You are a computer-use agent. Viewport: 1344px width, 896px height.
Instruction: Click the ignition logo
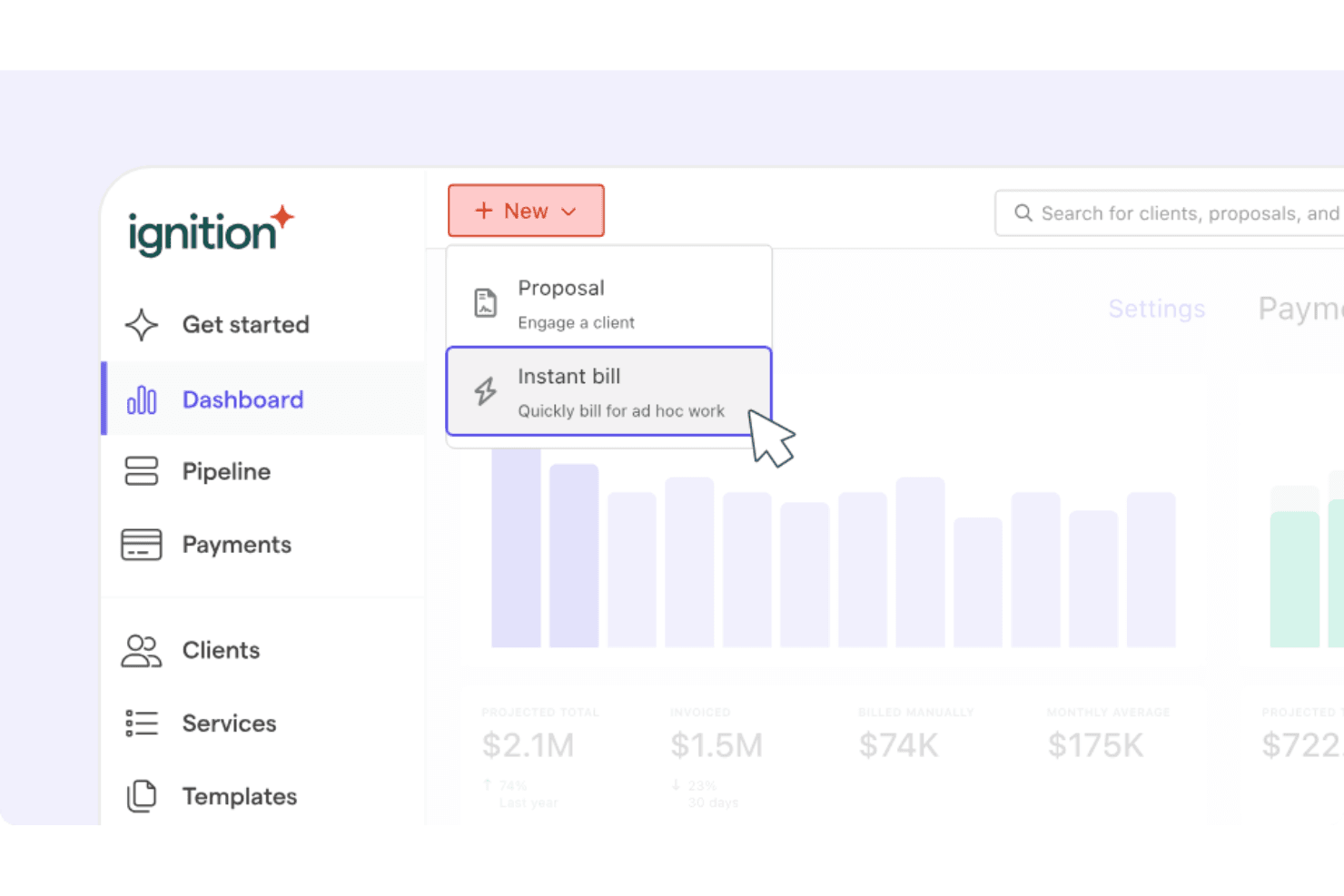(x=211, y=231)
